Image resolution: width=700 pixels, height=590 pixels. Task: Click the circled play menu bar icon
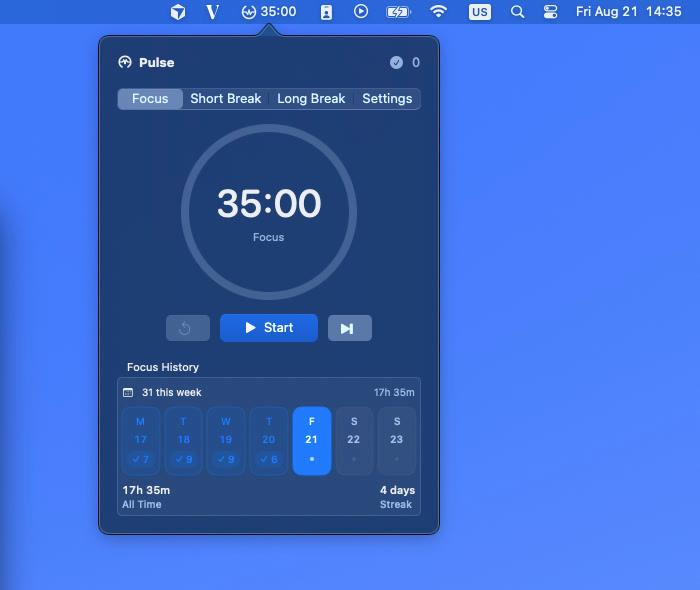point(361,12)
